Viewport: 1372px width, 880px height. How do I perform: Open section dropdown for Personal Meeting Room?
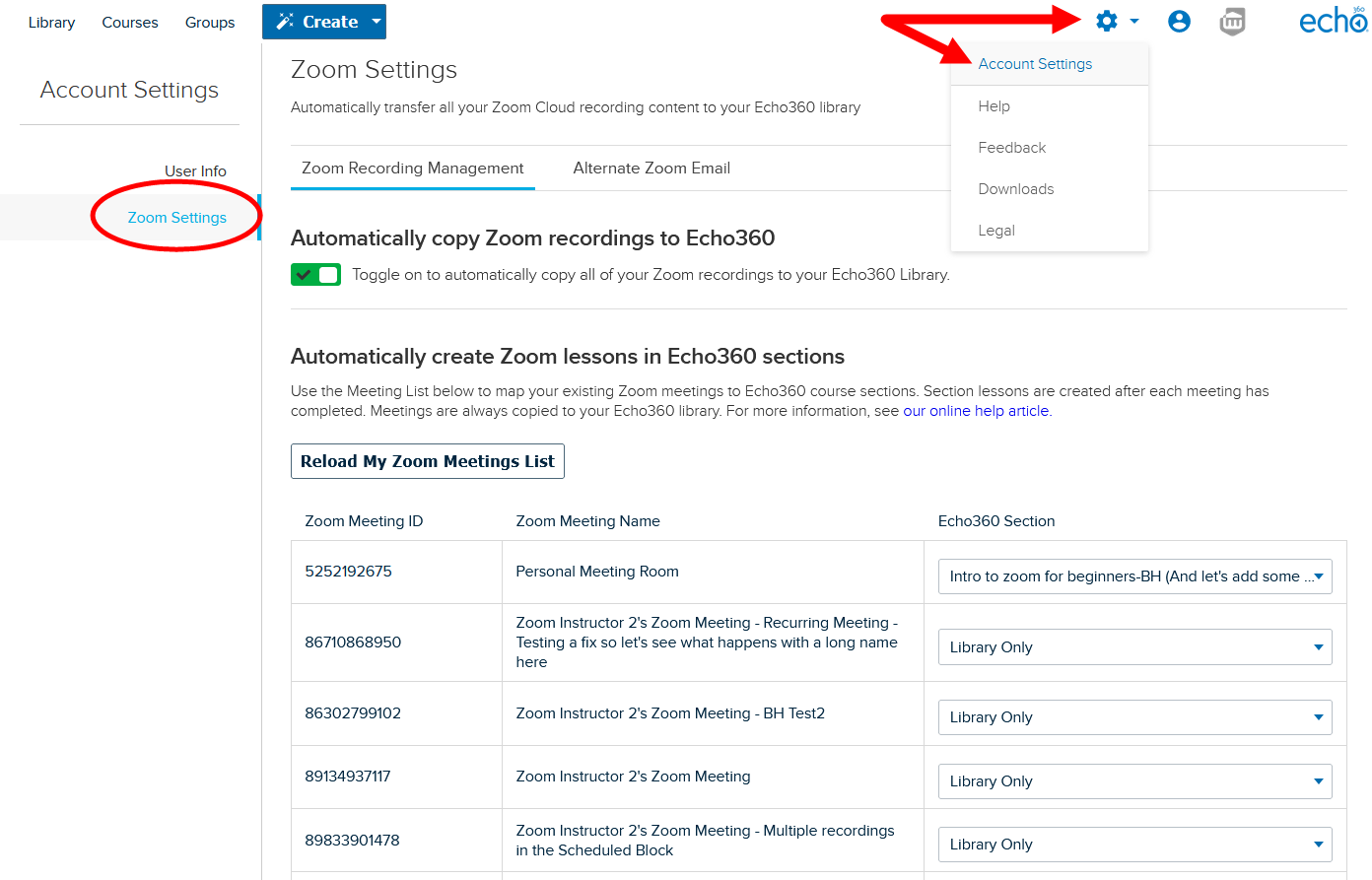[x=1134, y=576]
